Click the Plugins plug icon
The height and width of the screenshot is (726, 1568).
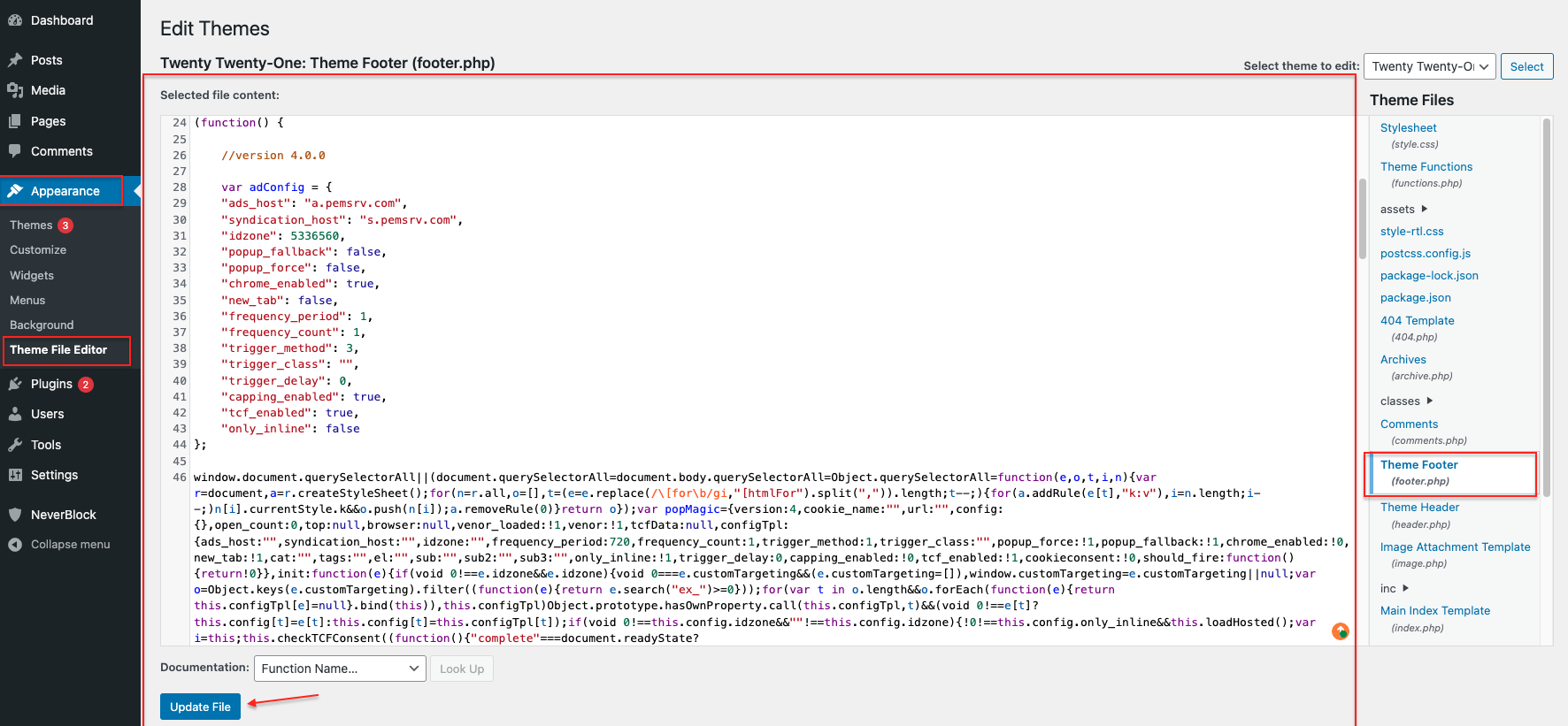(15, 384)
